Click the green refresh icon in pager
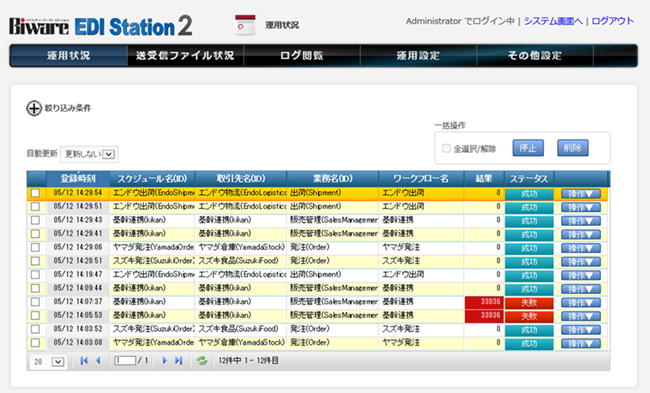This screenshot has width=650, height=393. coord(202,361)
